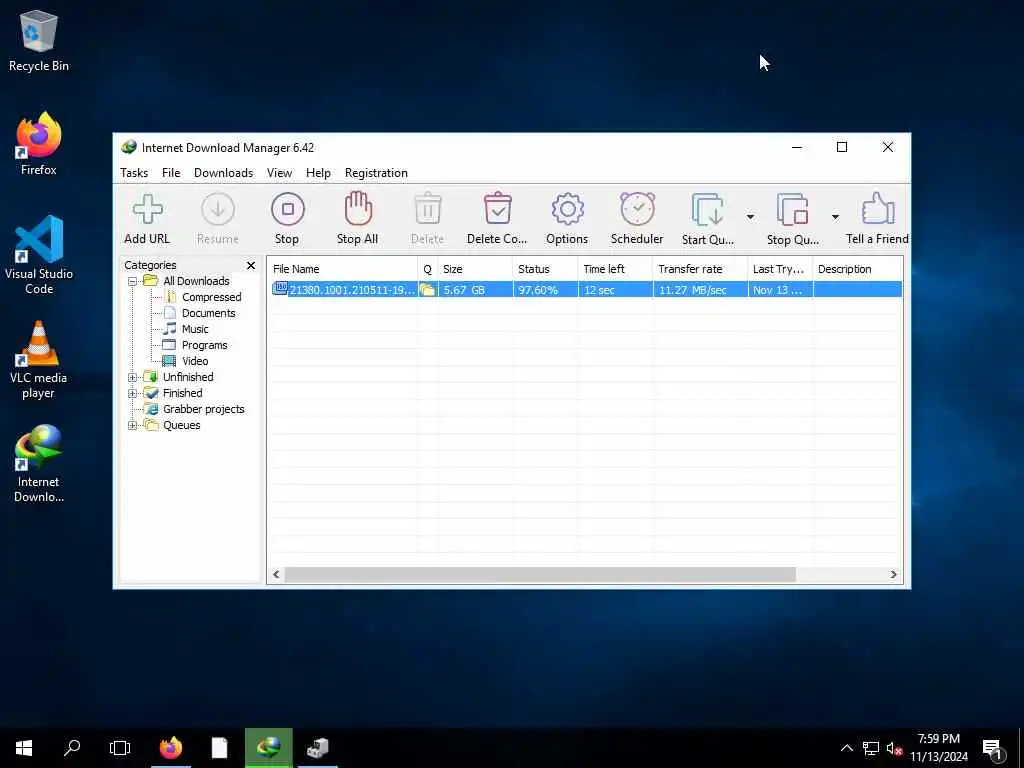This screenshot has height=768, width=1024.
Task: Click the taskbar search icon
Action: tap(72, 748)
